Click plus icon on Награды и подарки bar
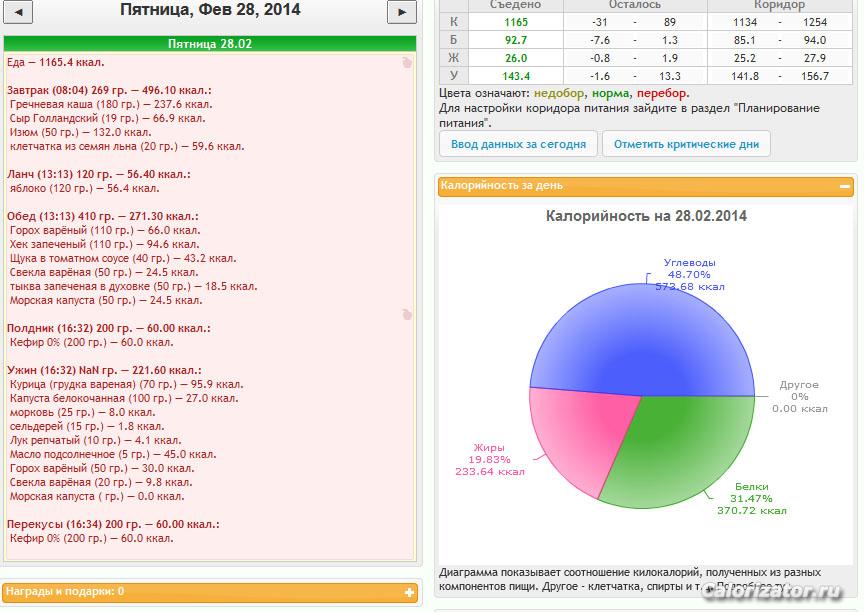The width and height of the screenshot is (864, 612). (409, 592)
